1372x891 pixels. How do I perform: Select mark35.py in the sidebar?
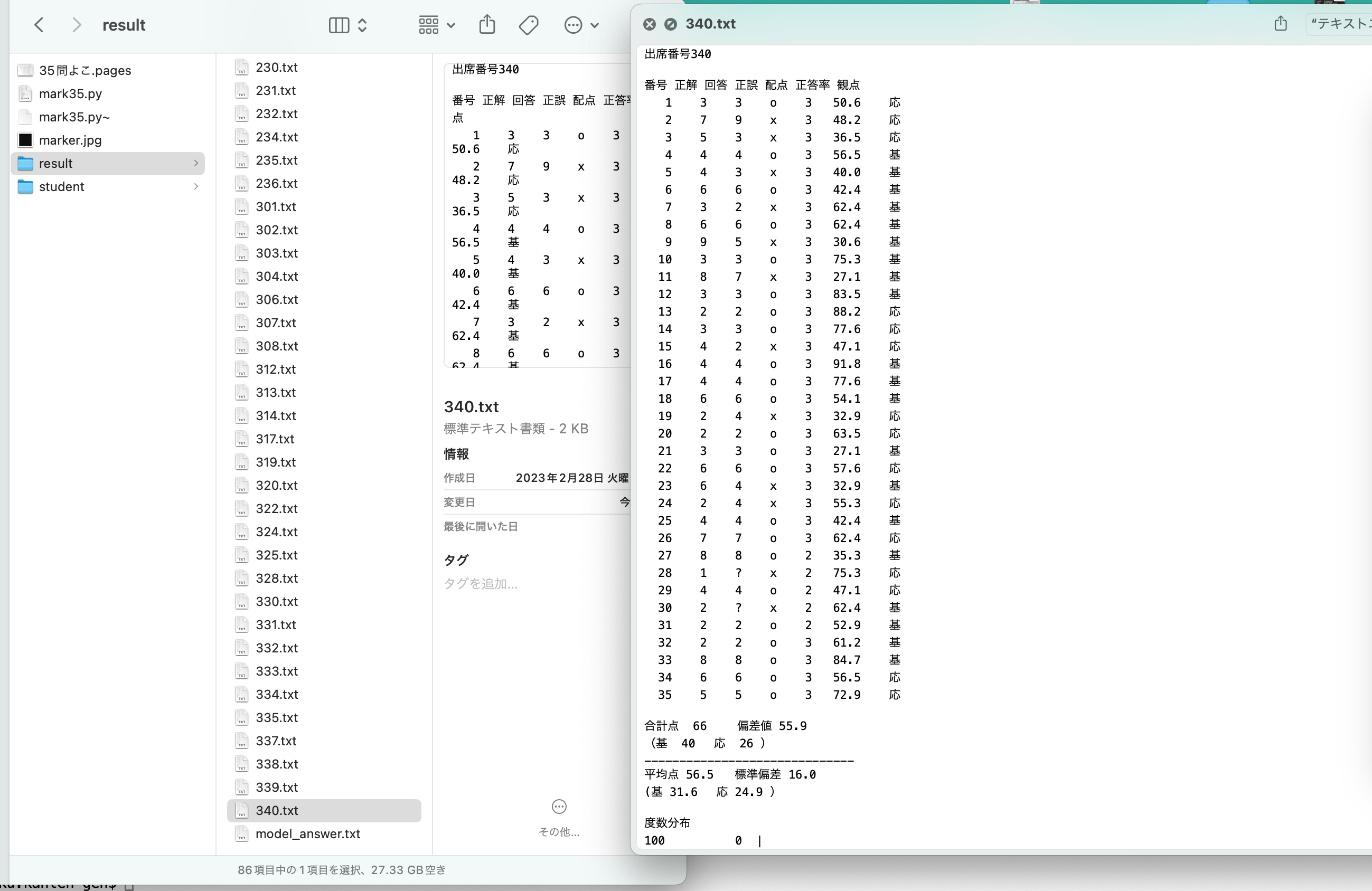tap(70, 93)
